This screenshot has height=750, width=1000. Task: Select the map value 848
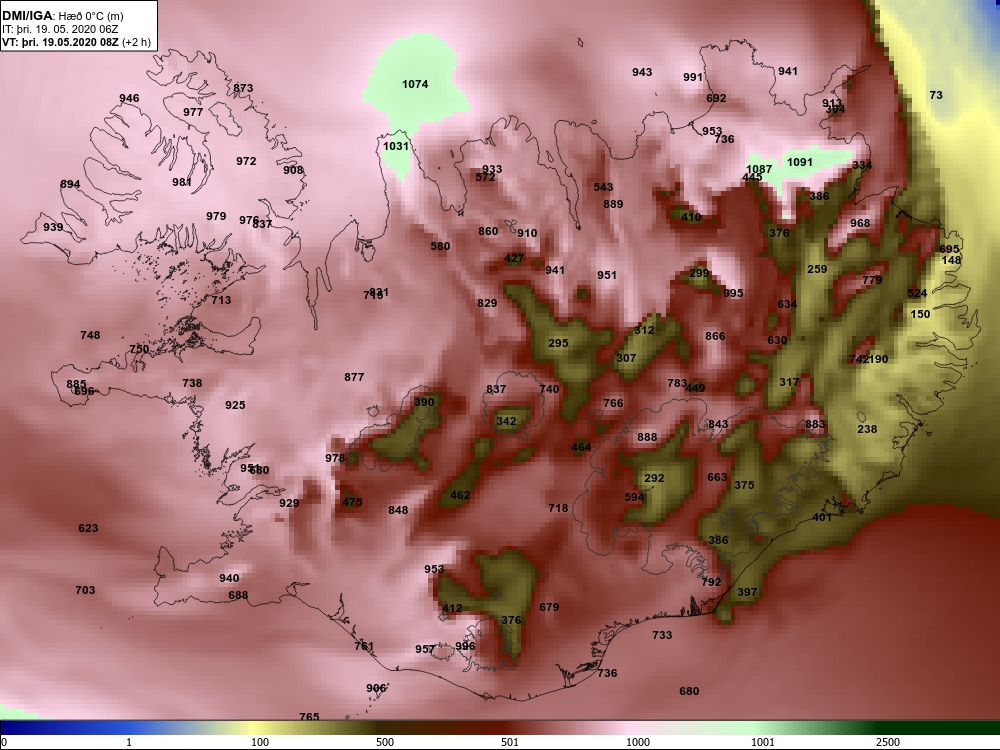398,510
